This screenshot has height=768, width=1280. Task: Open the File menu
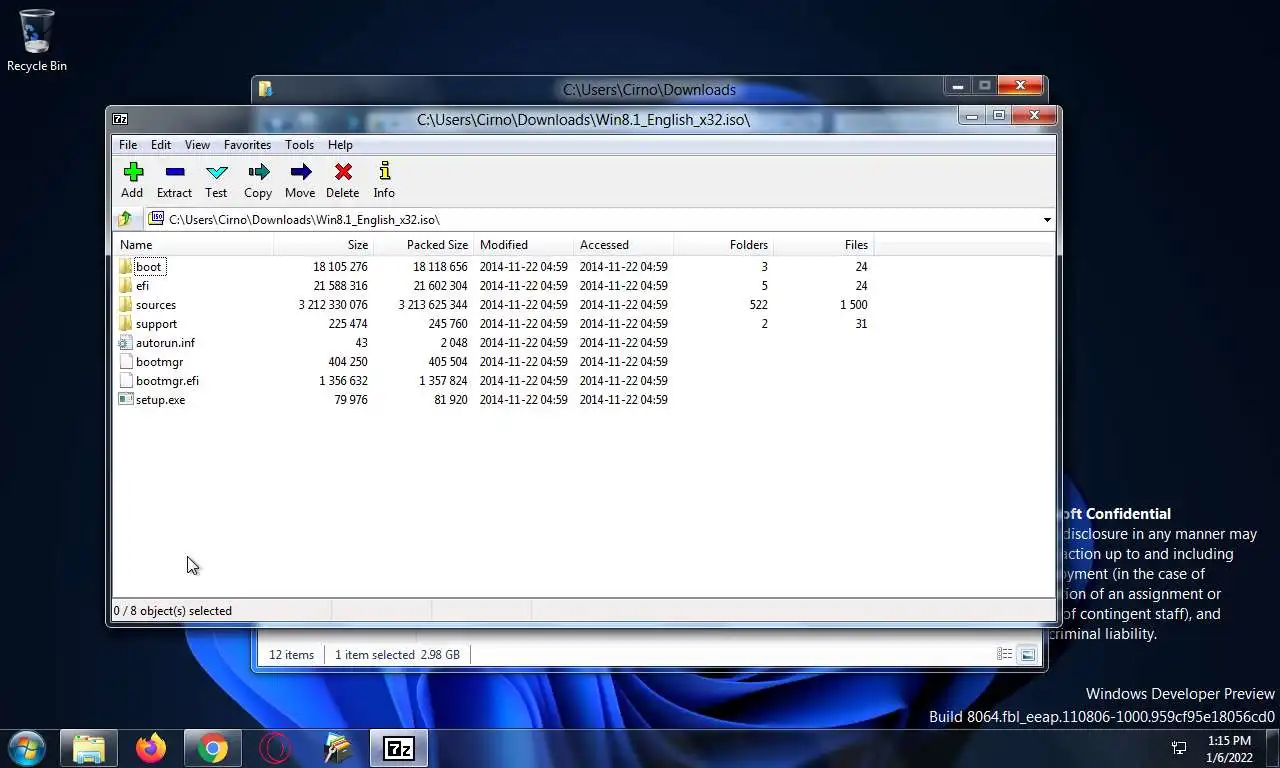pyautogui.click(x=128, y=145)
